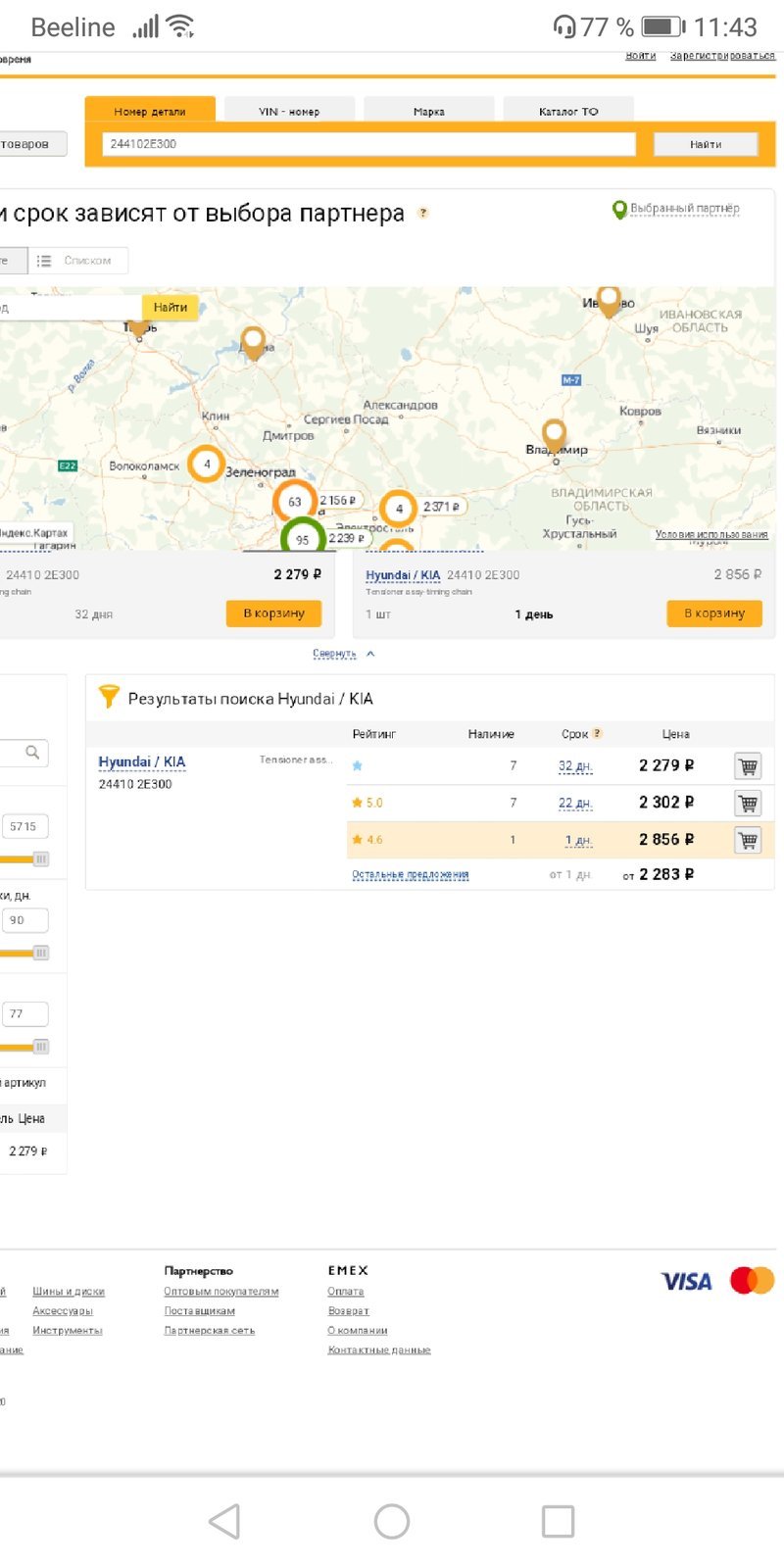
Task: Click the 2 239 ₽ price label on the map
Action: click(347, 538)
